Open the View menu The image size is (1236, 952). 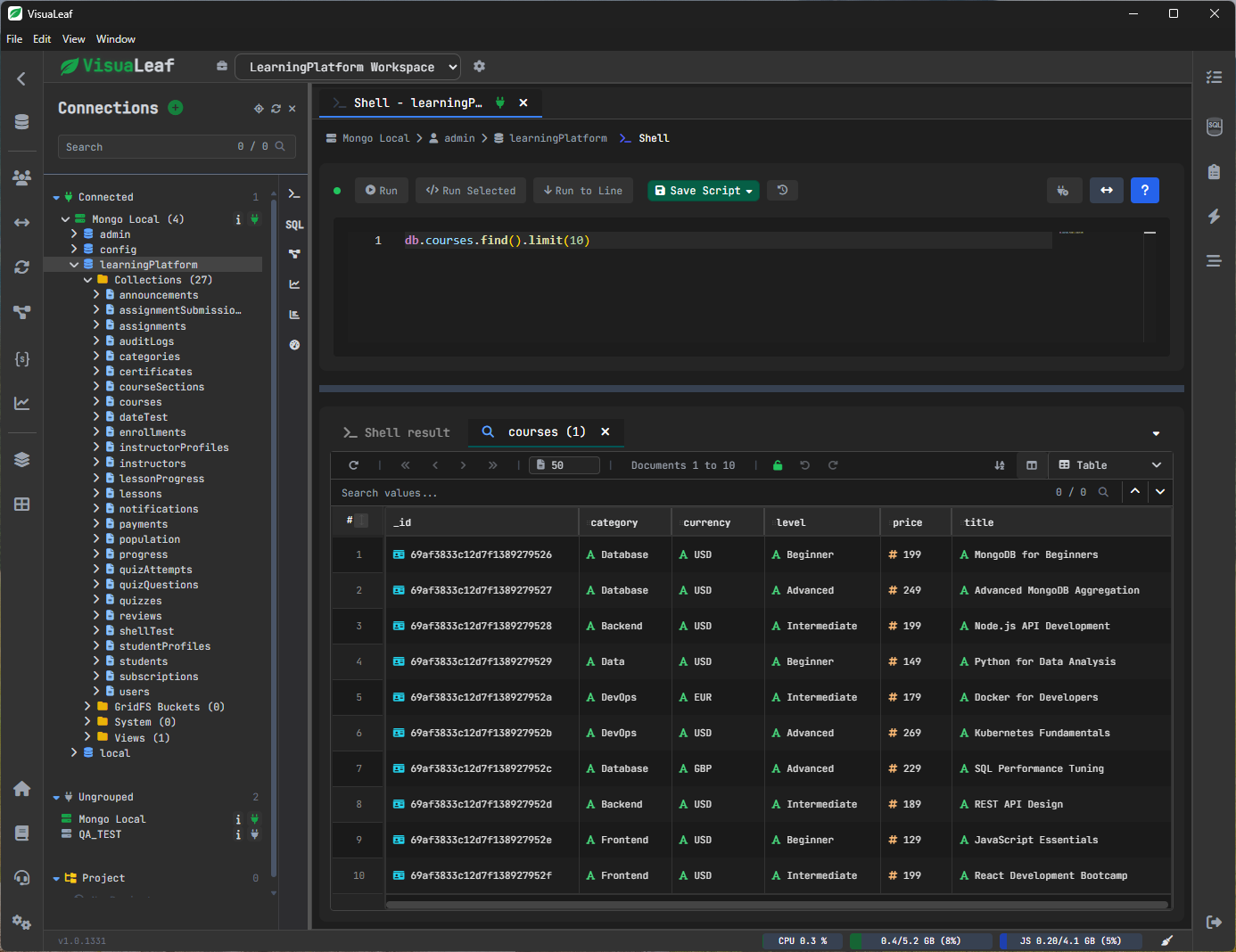click(74, 39)
